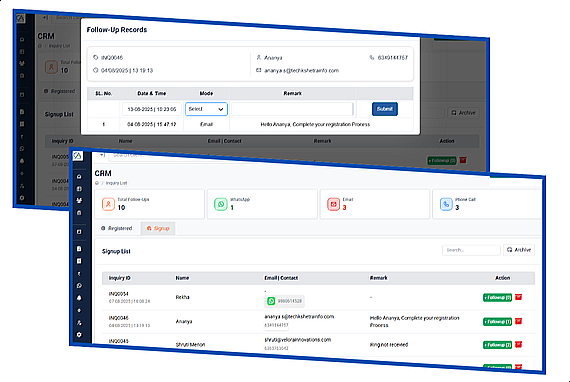Click the 'Ring not received' remark

389,344
